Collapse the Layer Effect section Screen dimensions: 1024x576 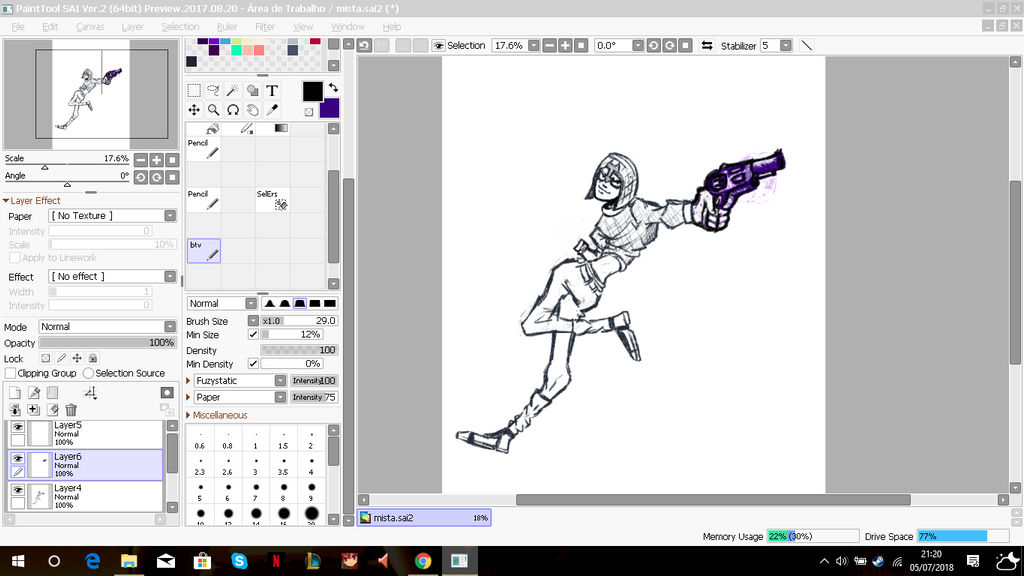pos(7,200)
